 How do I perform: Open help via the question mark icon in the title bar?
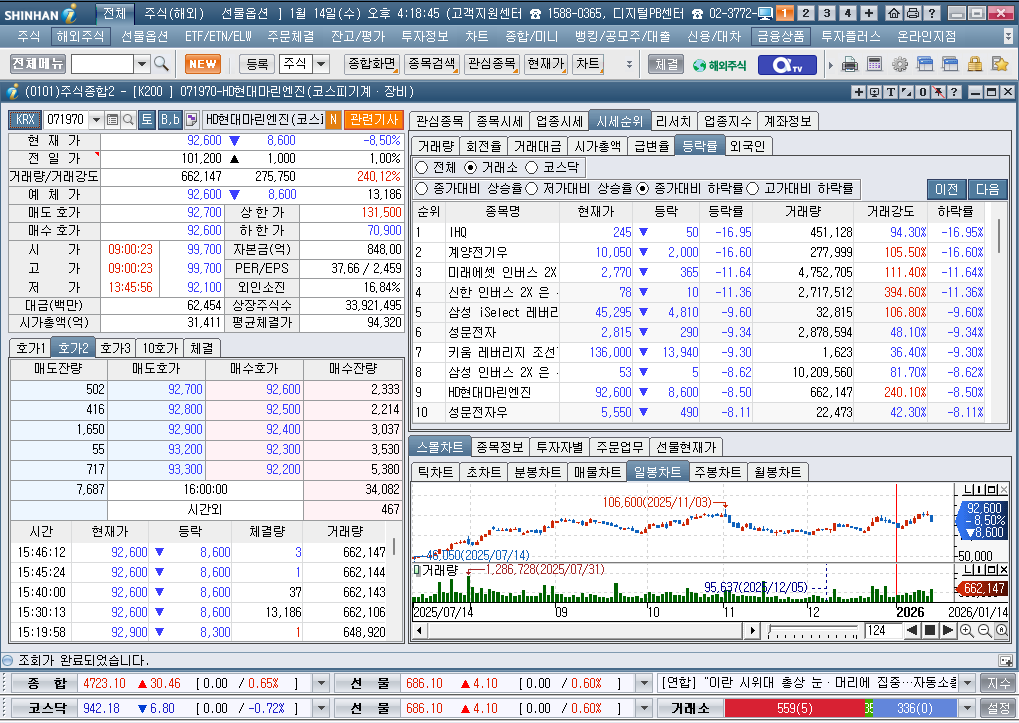coord(931,13)
